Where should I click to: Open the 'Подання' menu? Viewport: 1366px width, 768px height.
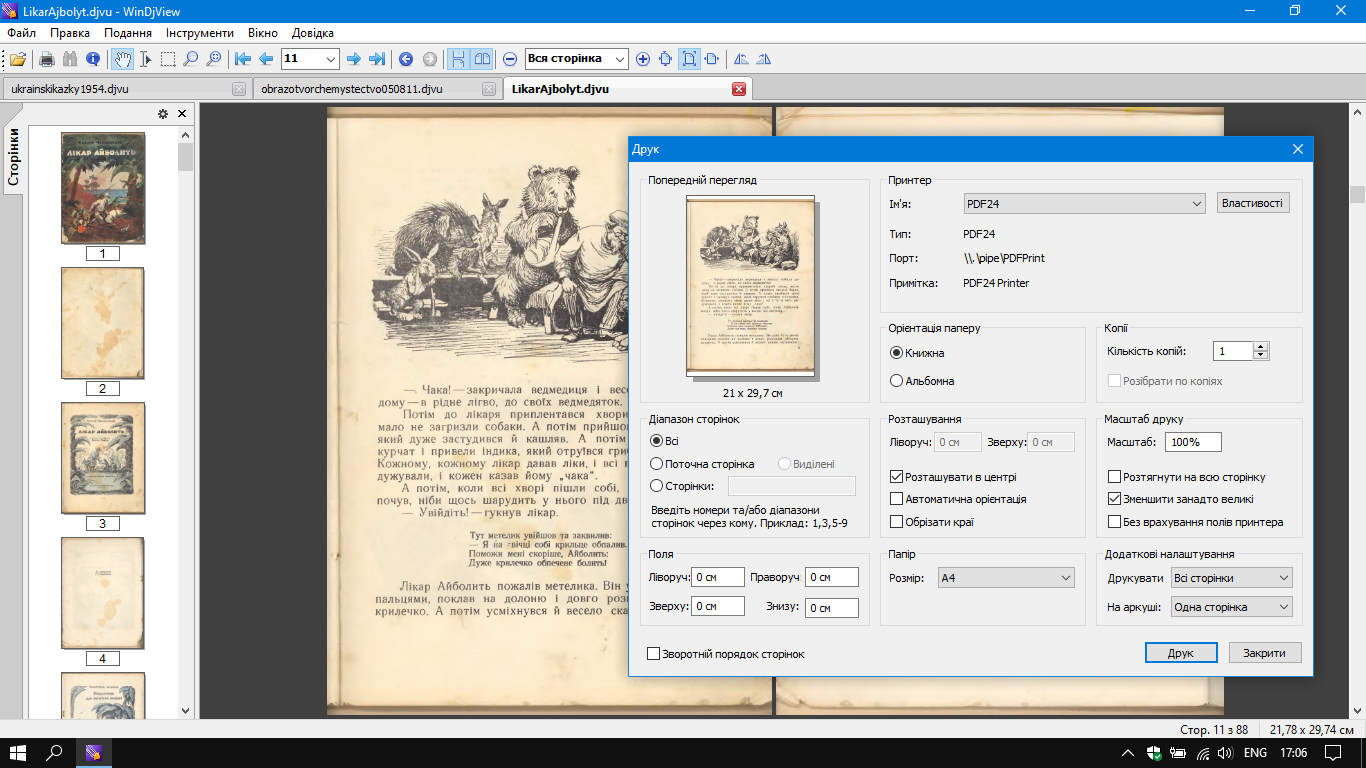coord(128,33)
